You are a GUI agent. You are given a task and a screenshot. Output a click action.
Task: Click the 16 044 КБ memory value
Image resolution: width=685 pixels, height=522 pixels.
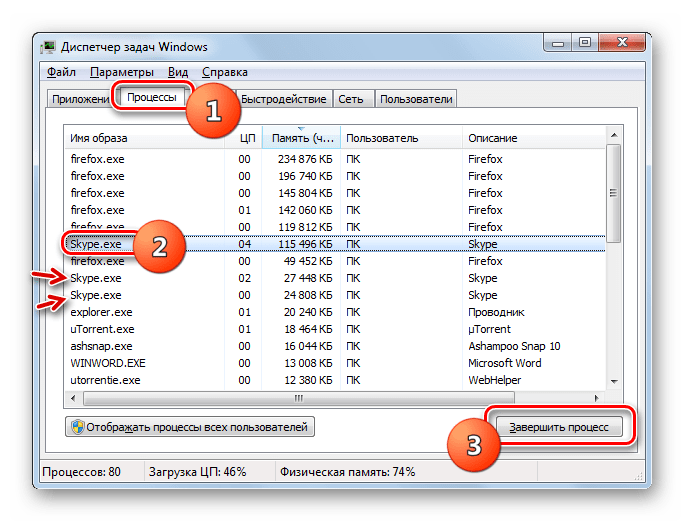coord(308,346)
